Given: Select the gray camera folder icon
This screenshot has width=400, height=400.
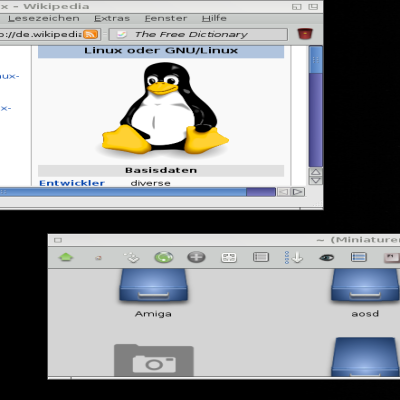Looking at the screenshot, I should 154,360.
